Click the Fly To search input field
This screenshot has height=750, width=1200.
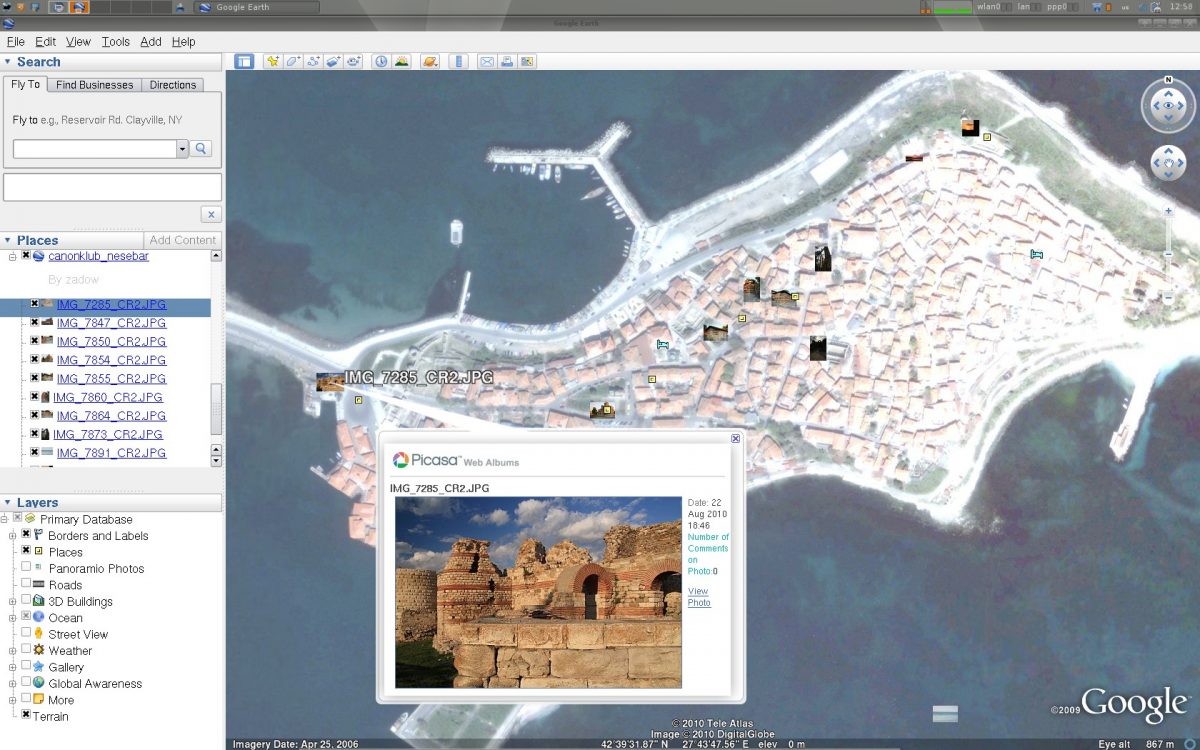(x=95, y=149)
